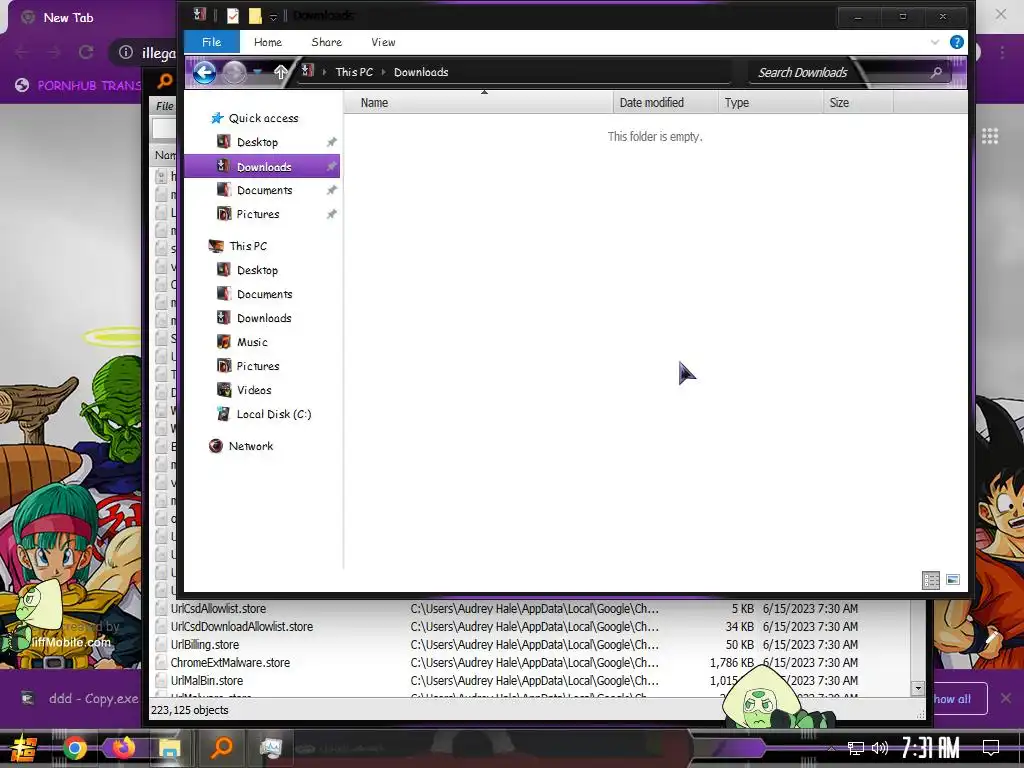Screen dimensions: 1024x768
Task: Click the Properties quick access toolbar icon
Action: (232, 16)
